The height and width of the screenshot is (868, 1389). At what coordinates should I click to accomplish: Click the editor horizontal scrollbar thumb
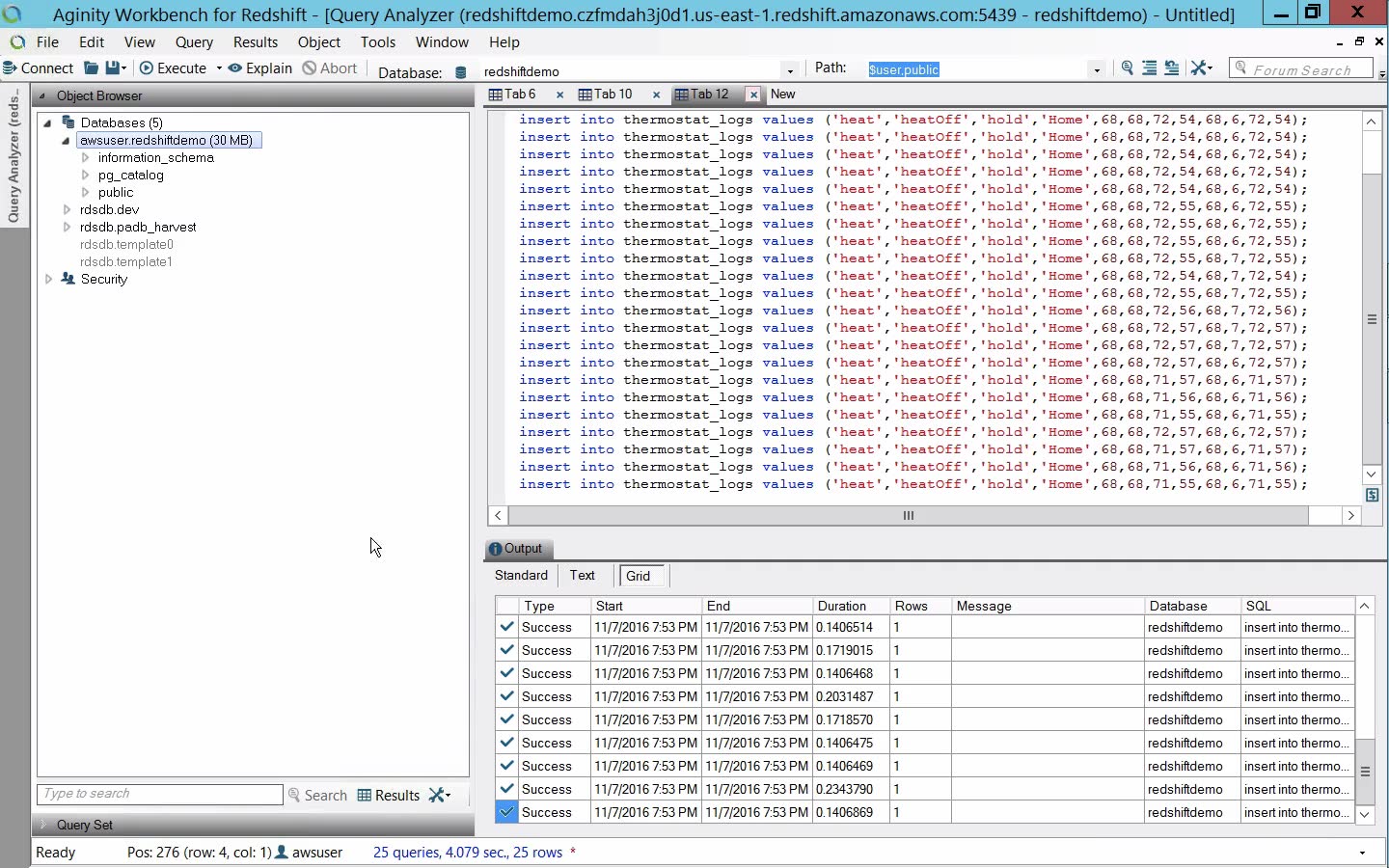coord(908,516)
